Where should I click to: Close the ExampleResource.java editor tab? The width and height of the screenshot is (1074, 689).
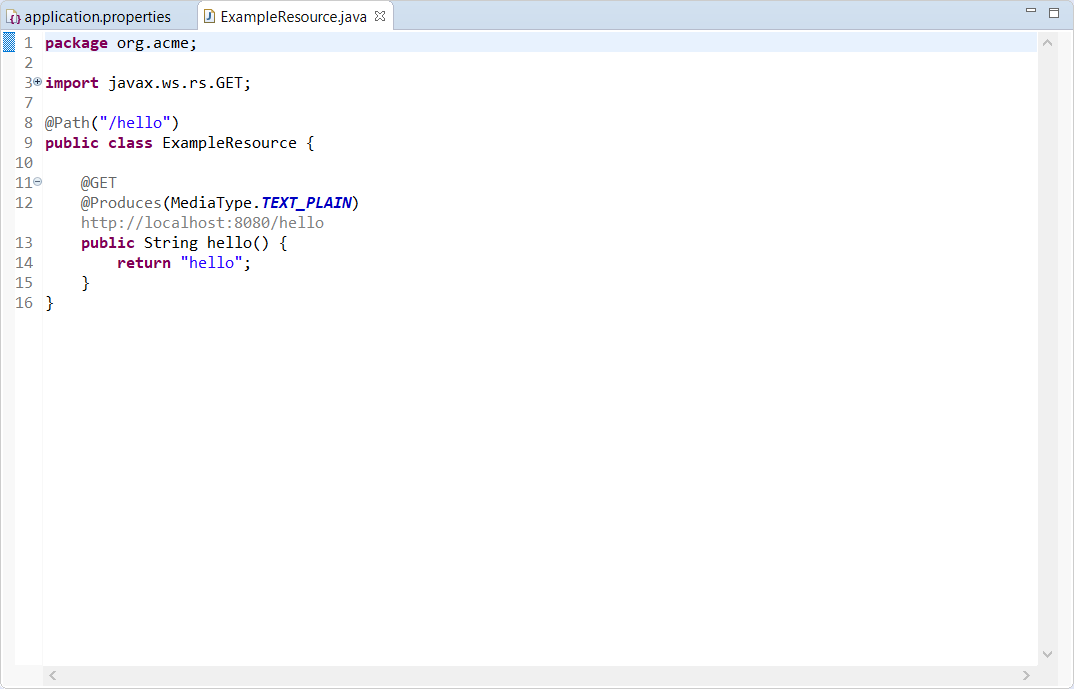click(380, 16)
